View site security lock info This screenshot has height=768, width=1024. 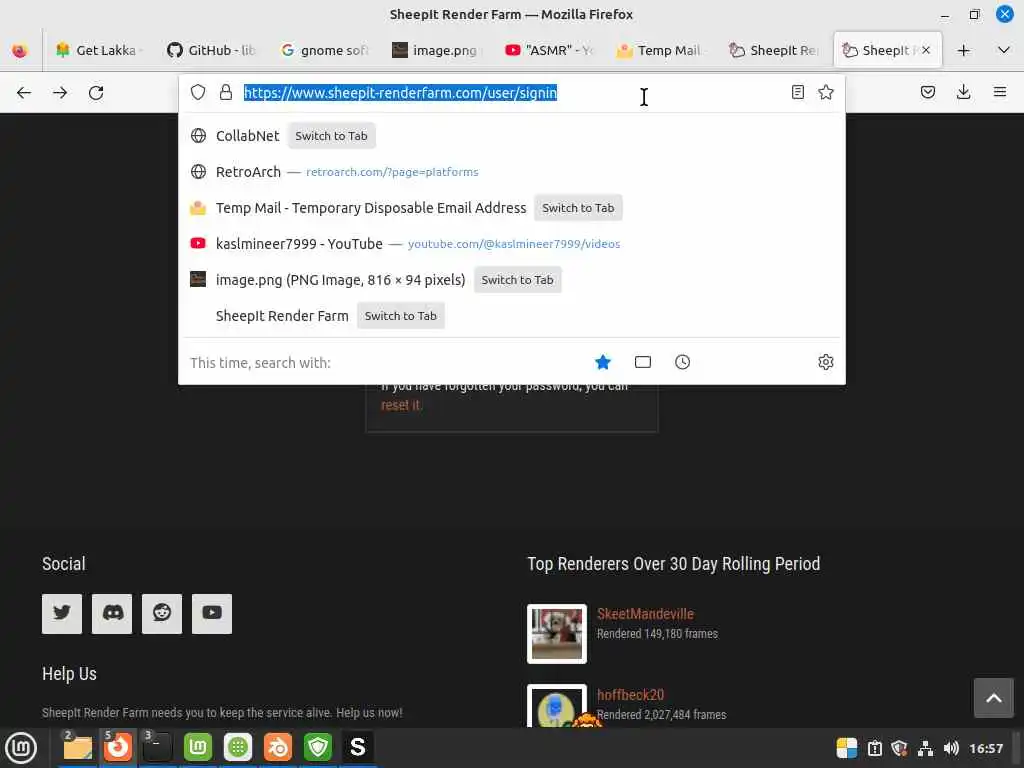[x=226, y=92]
